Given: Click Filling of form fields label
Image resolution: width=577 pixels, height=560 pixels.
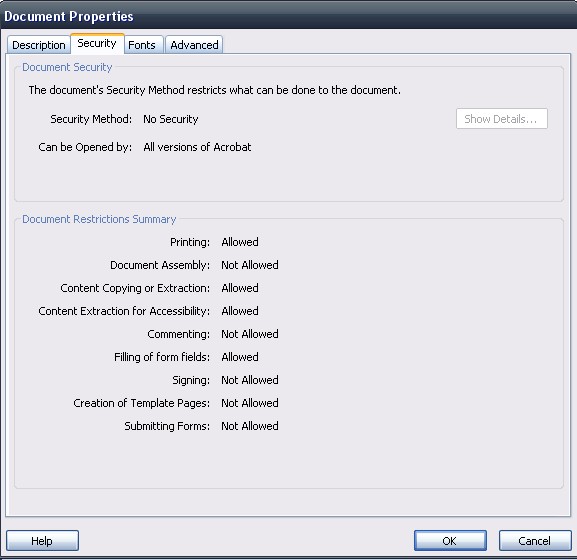Looking at the screenshot, I should click(162, 357).
